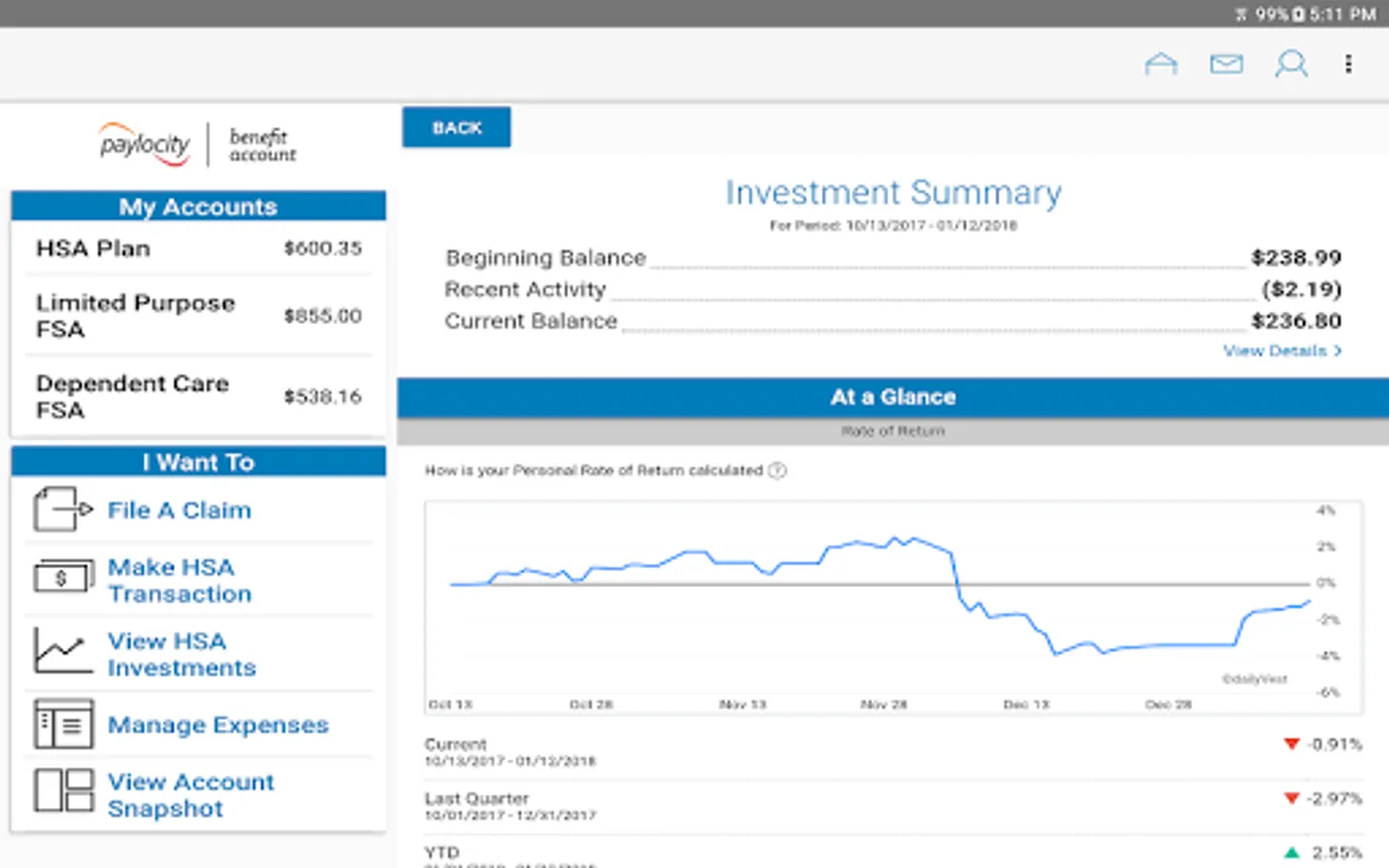Image resolution: width=1389 pixels, height=868 pixels.
Task: Select the Dependent Care FSA account
Action: click(198, 396)
